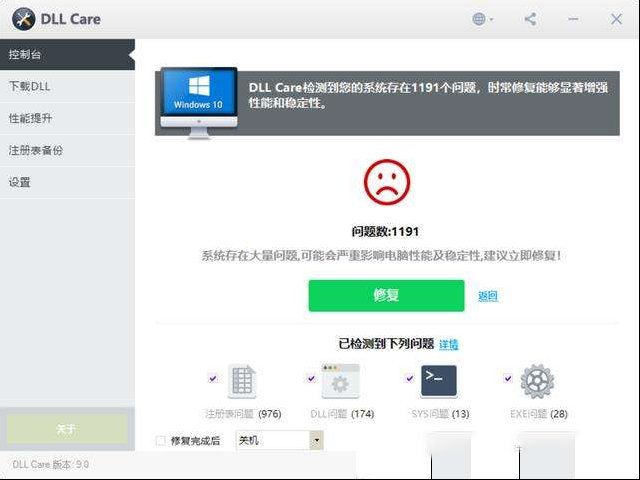Select 控制台 in the sidebar
The width and height of the screenshot is (640, 480).
tap(67, 54)
